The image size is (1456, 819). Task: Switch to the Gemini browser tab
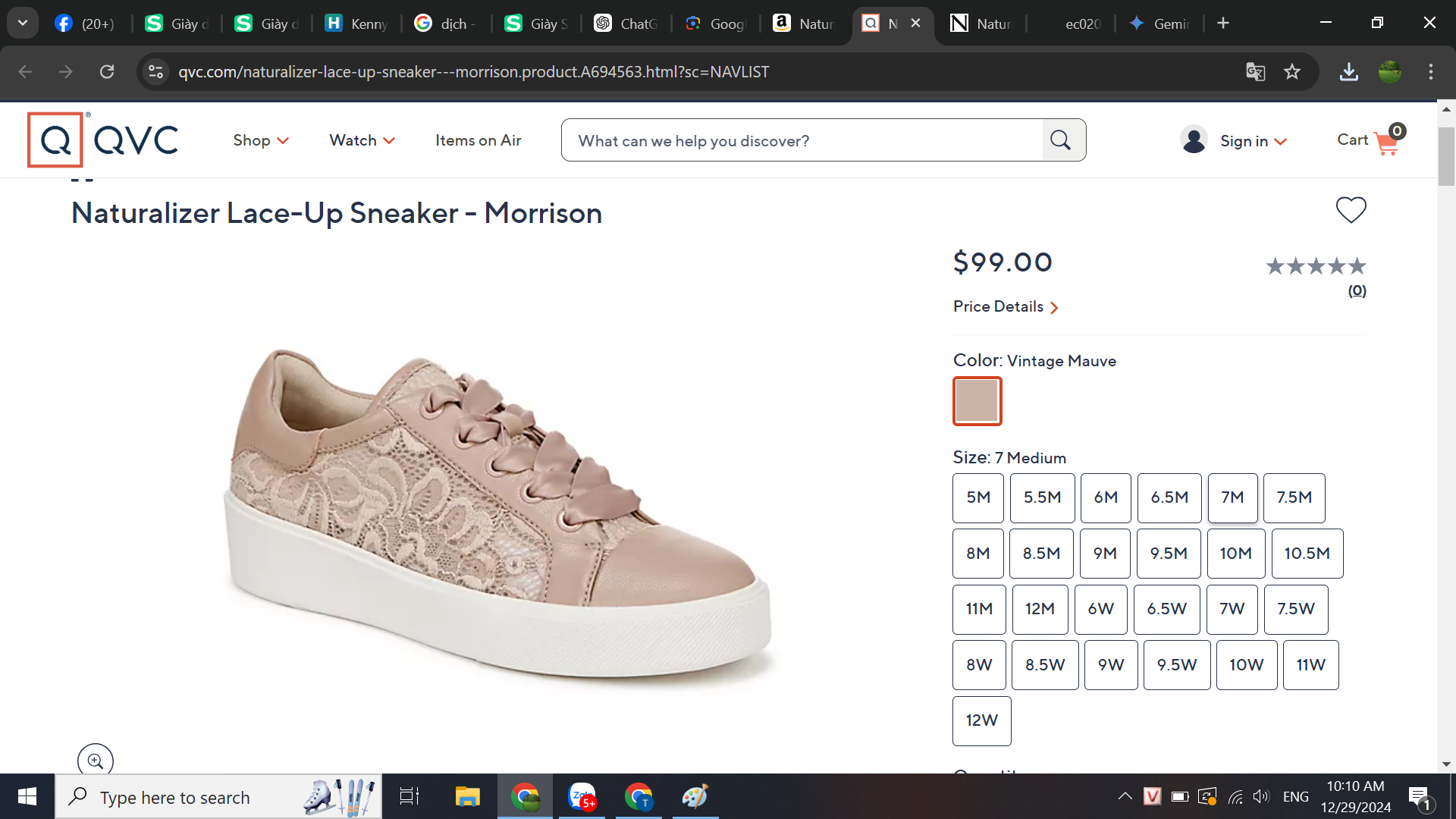click(1159, 24)
